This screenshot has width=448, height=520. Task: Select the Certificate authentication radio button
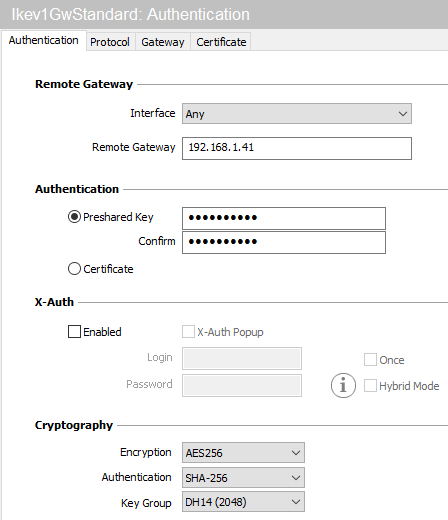74,269
